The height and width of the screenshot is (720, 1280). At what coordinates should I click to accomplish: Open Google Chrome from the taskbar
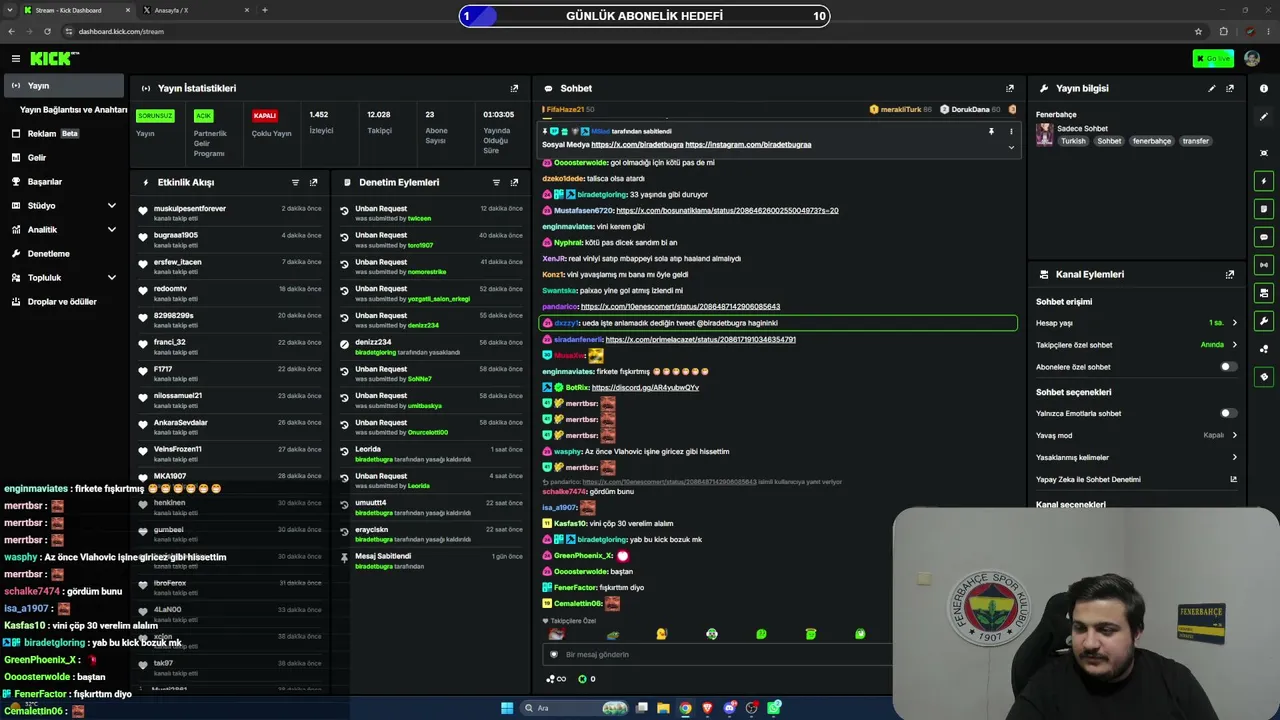[x=685, y=708]
